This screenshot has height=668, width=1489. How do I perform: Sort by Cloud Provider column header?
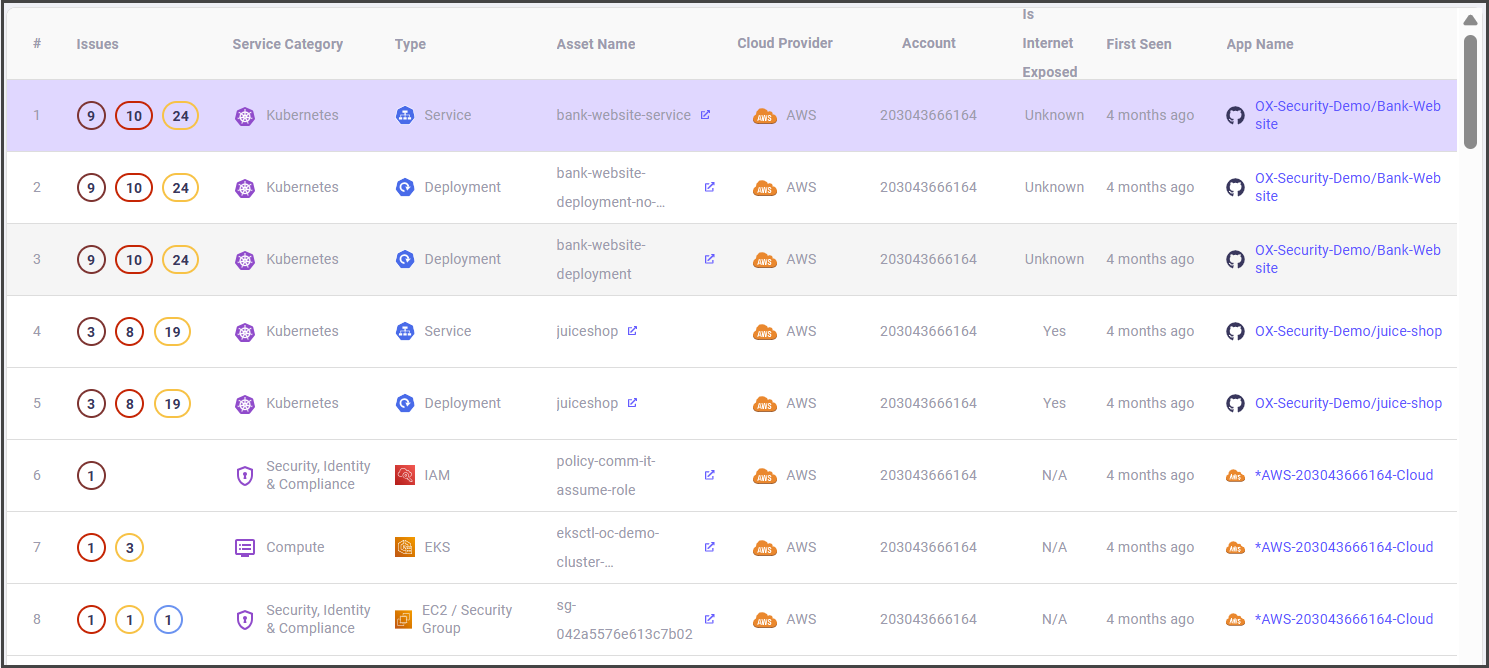click(784, 43)
